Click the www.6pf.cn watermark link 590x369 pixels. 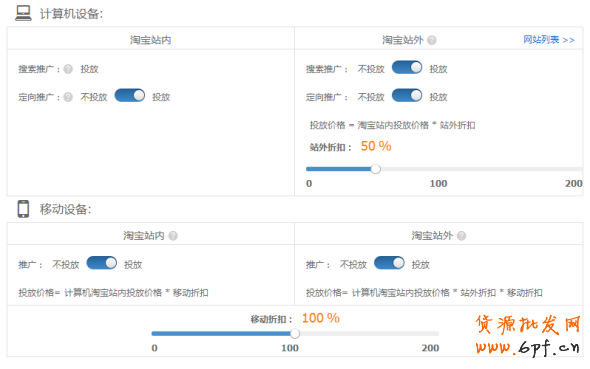[x=527, y=347]
